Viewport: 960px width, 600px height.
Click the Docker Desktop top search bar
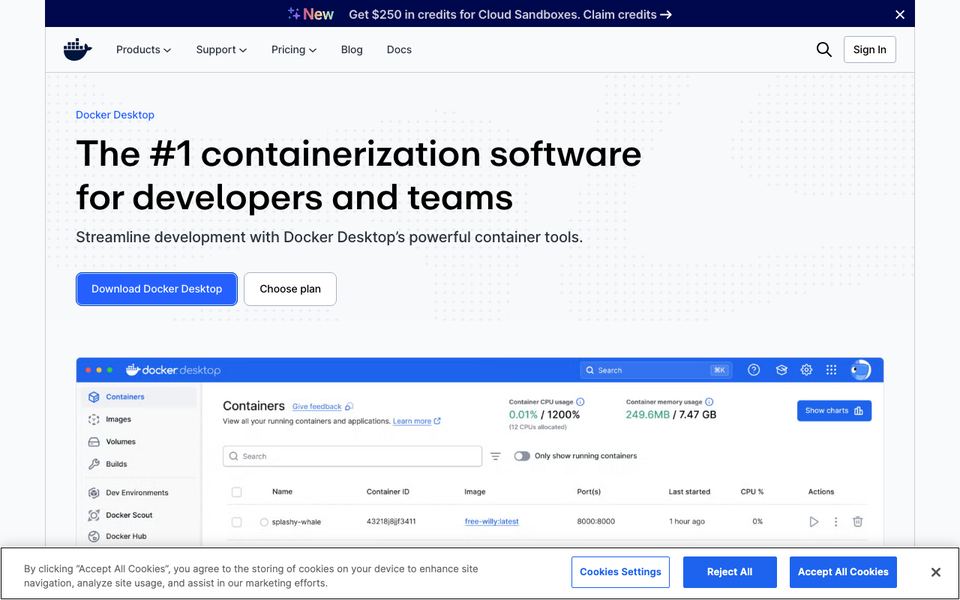pyautogui.click(x=655, y=370)
